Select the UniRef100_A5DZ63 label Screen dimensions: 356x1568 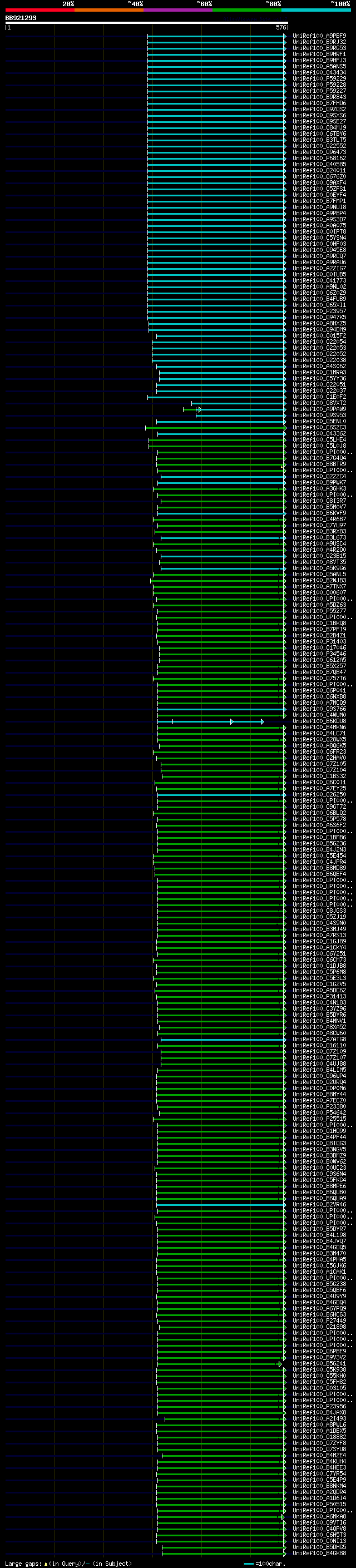(x=319, y=605)
